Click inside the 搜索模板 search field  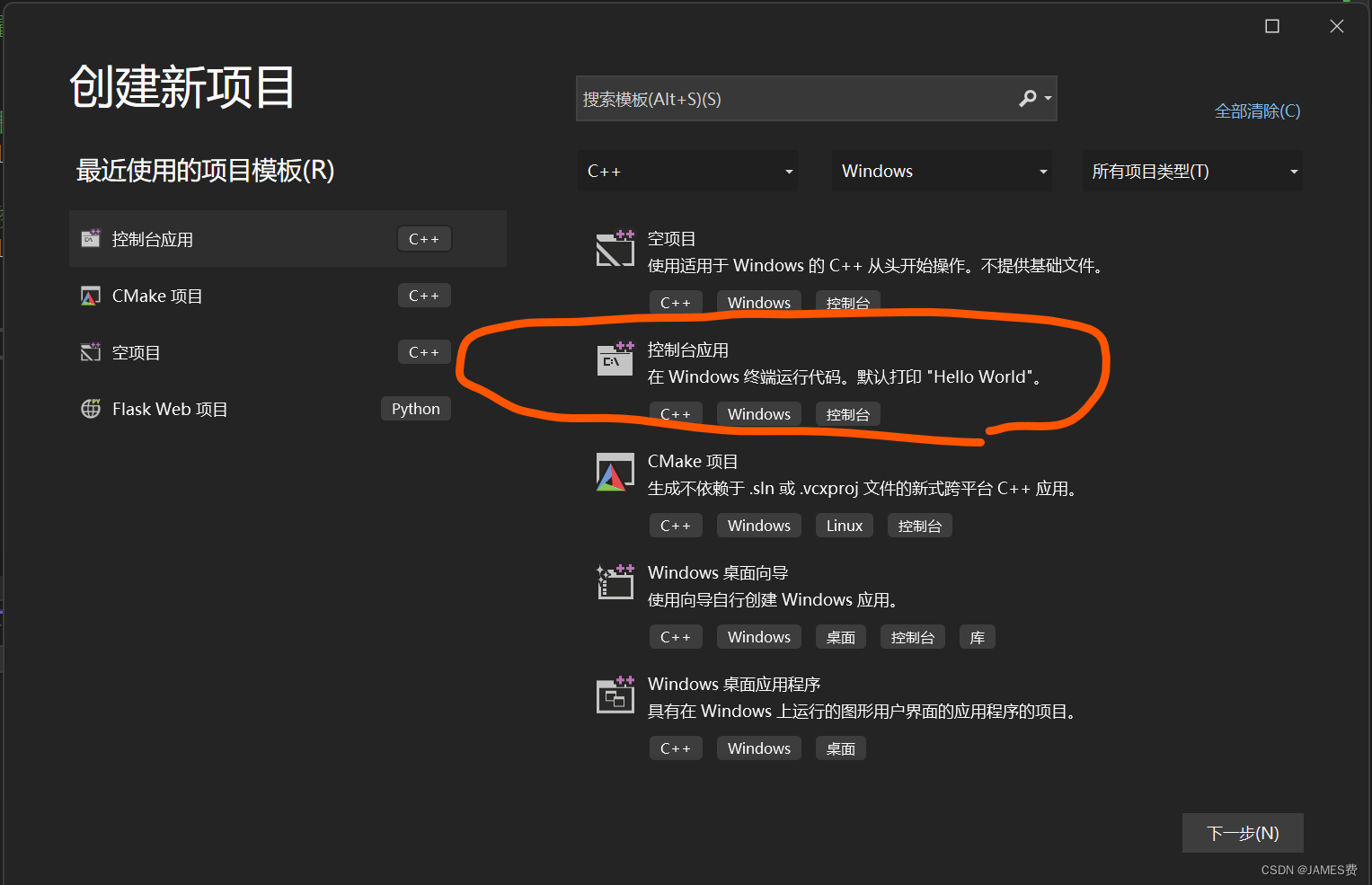coord(791,98)
